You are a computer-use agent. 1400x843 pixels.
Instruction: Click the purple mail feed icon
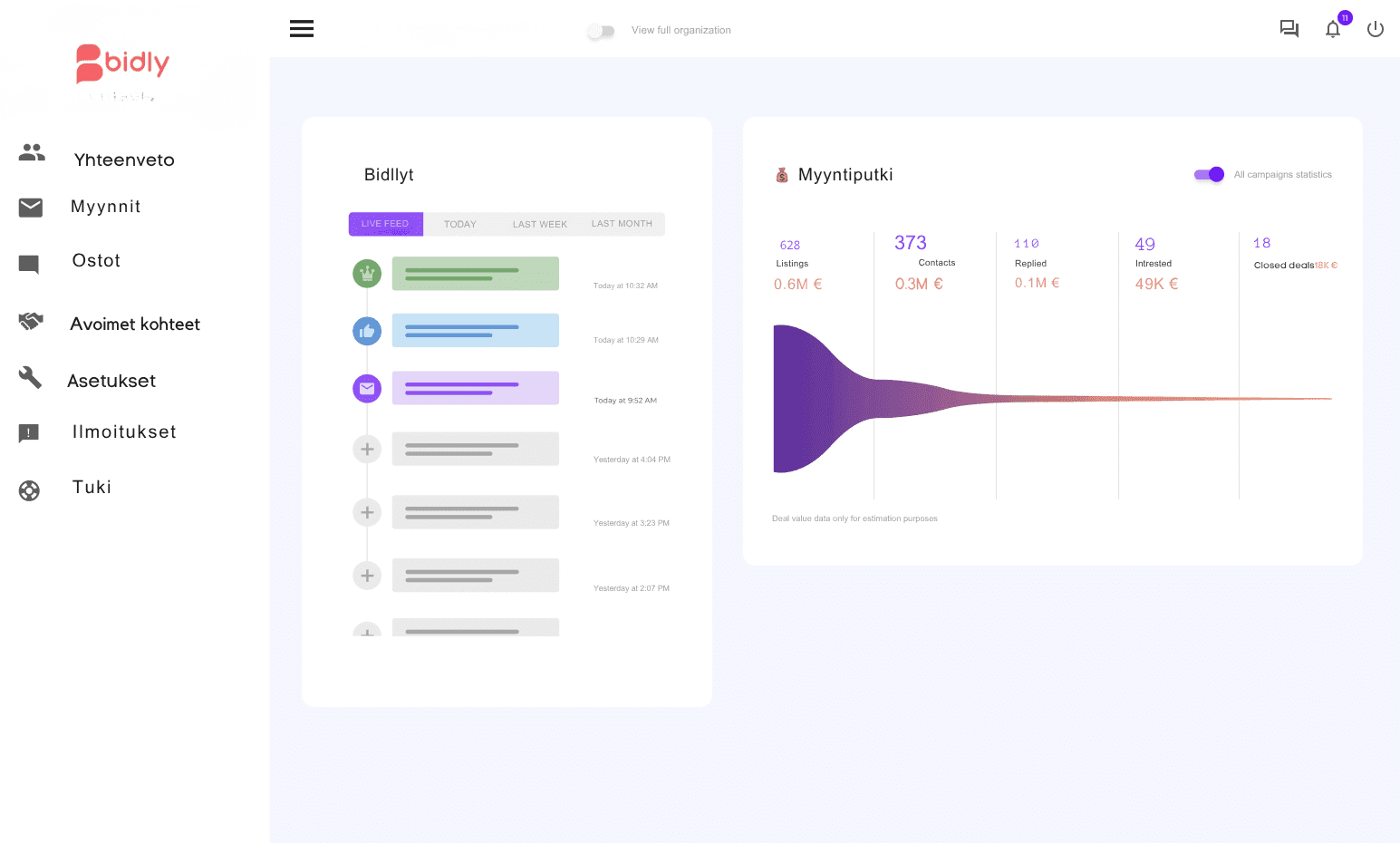pyautogui.click(x=367, y=389)
